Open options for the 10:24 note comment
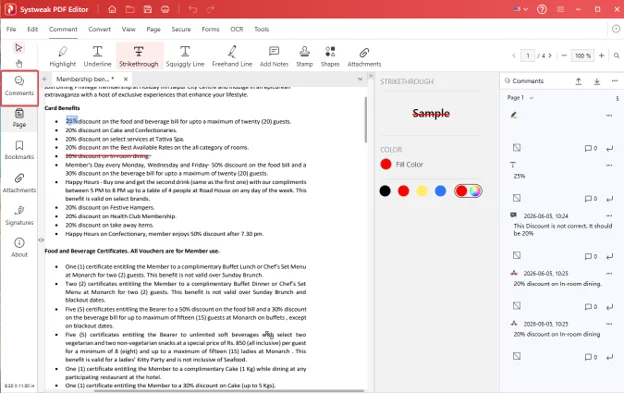This screenshot has height=393, width=624. [x=609, y=216]
